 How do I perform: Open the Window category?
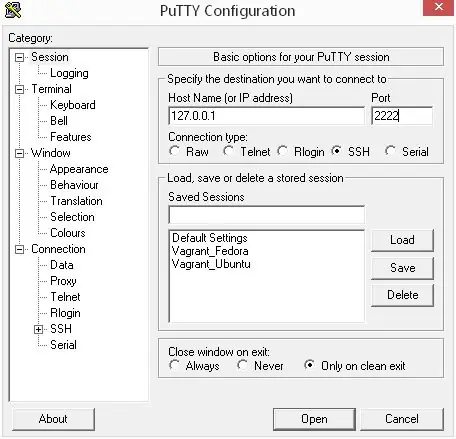[x=51, y=153]
